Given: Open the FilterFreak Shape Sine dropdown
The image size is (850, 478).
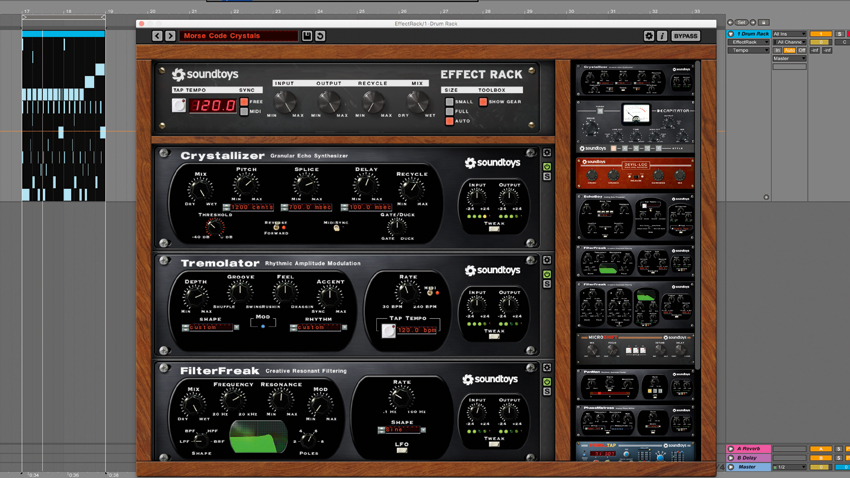Looking at the screenshot, I should [402, 430].
